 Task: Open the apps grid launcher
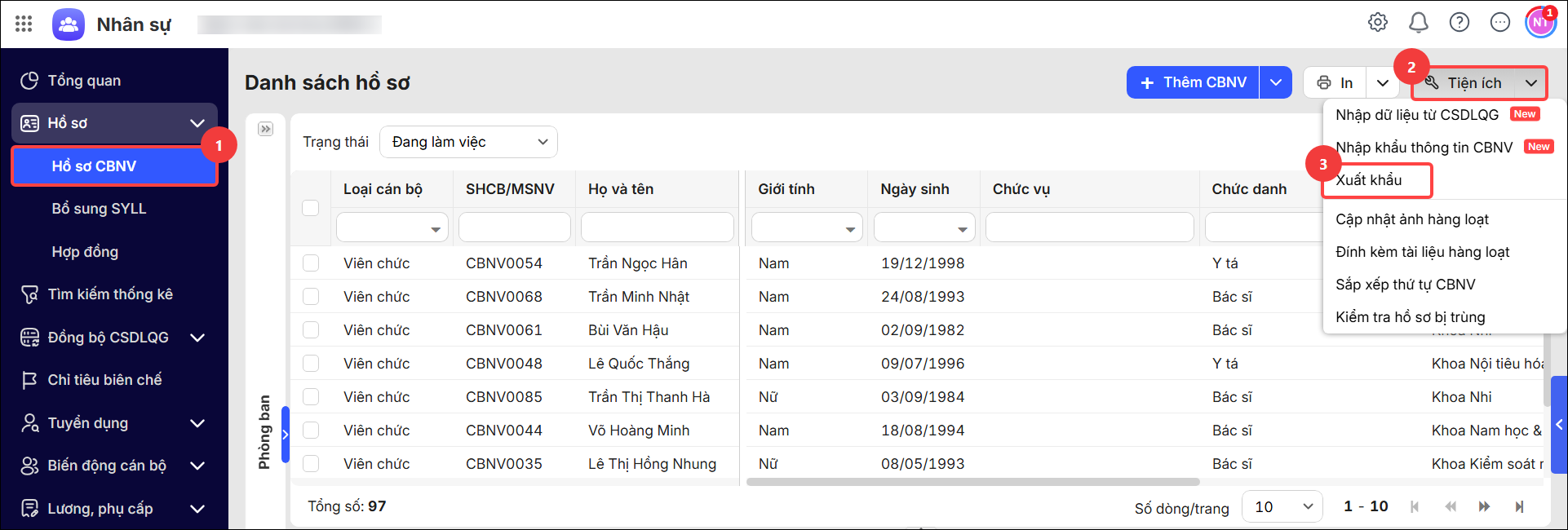[24, 24]
